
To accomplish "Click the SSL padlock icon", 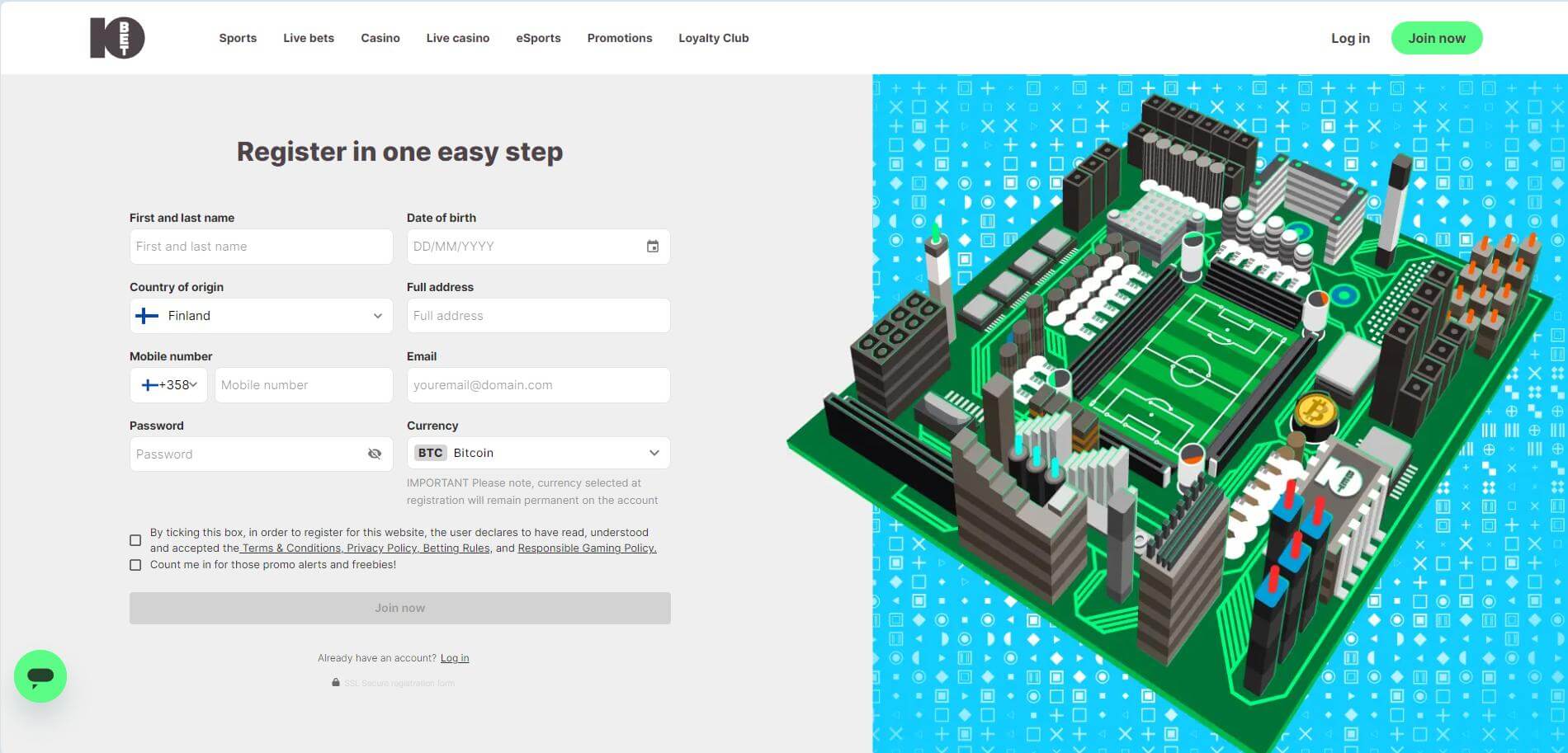I will [x=336, y=683].
